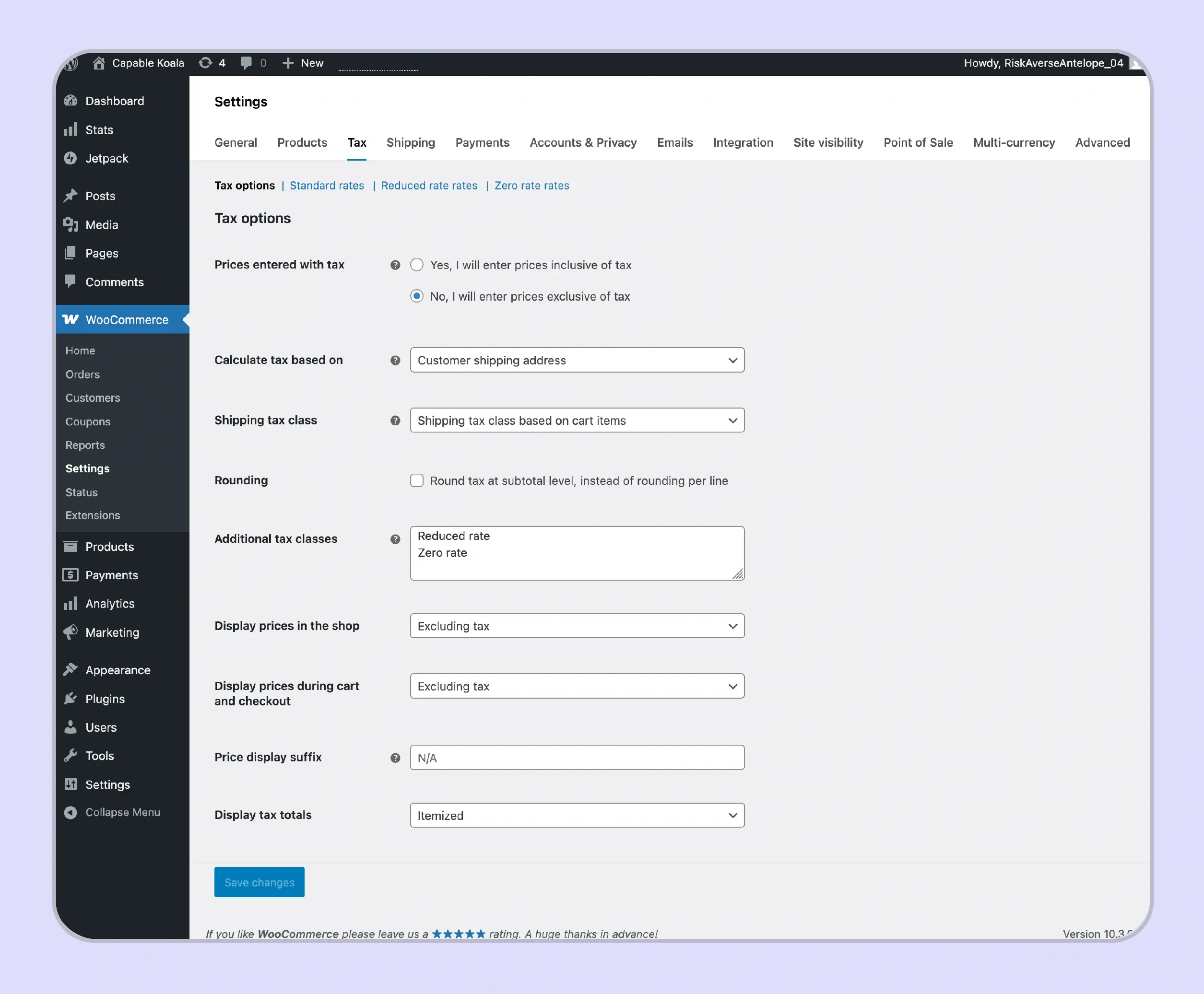Click the home icon beside Capable Koala
This screenshot has height=994, width=1204.
tap(98, 63)
